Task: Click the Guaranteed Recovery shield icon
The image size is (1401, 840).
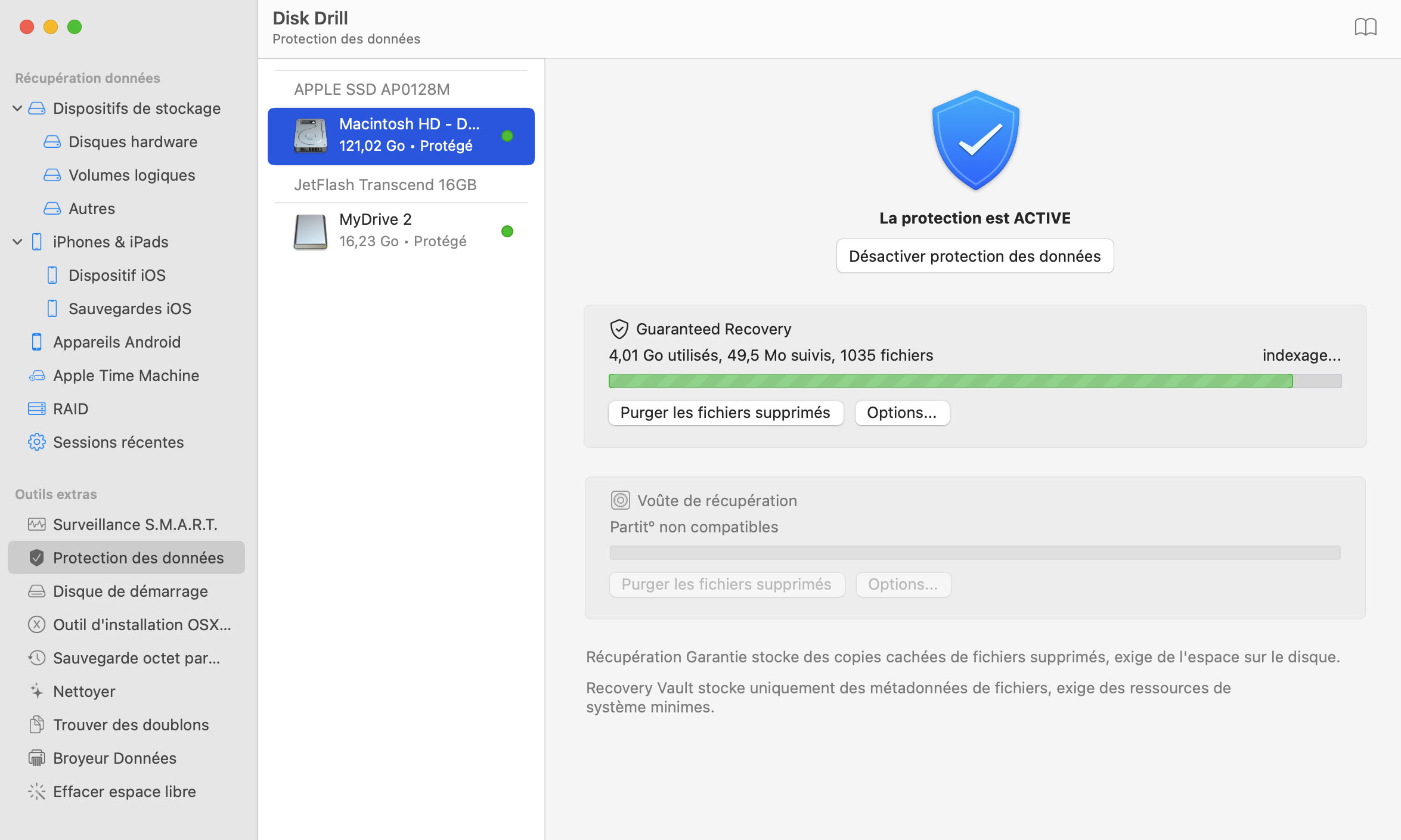Action: pyautogui.click(x=618, y=329)
